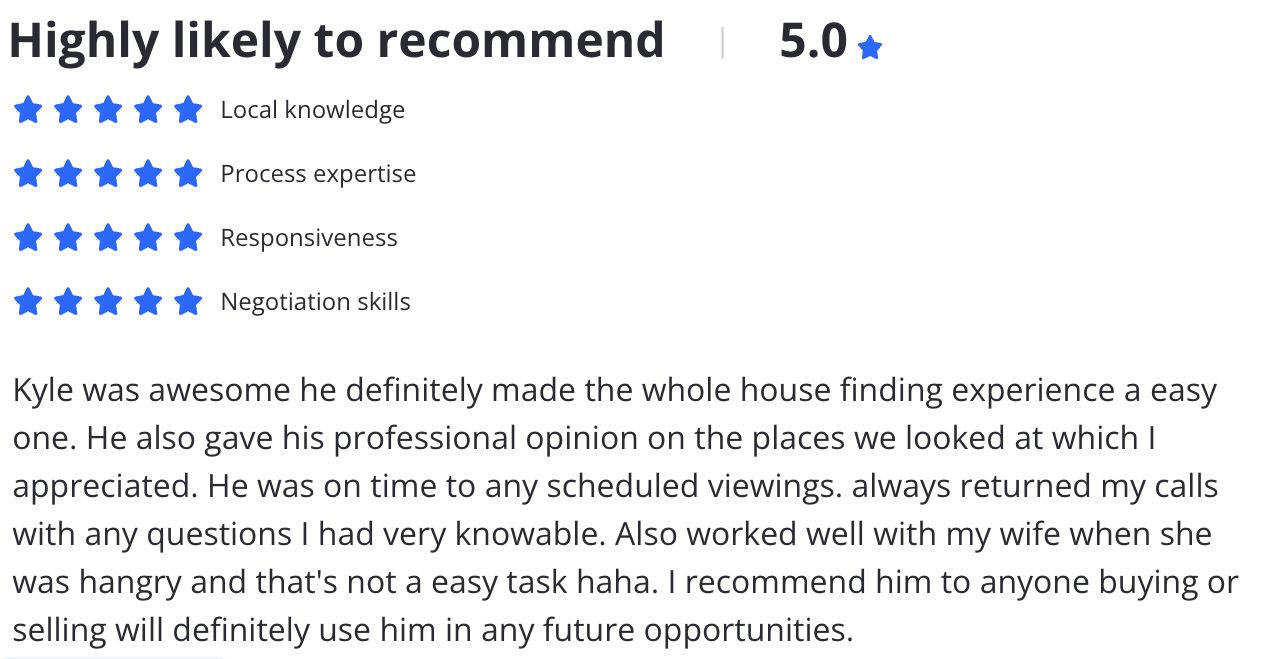The width and height of the screenshot is (1272, 659).
Task: Click the fifth star of Process expertise
Action: point(188,174)
